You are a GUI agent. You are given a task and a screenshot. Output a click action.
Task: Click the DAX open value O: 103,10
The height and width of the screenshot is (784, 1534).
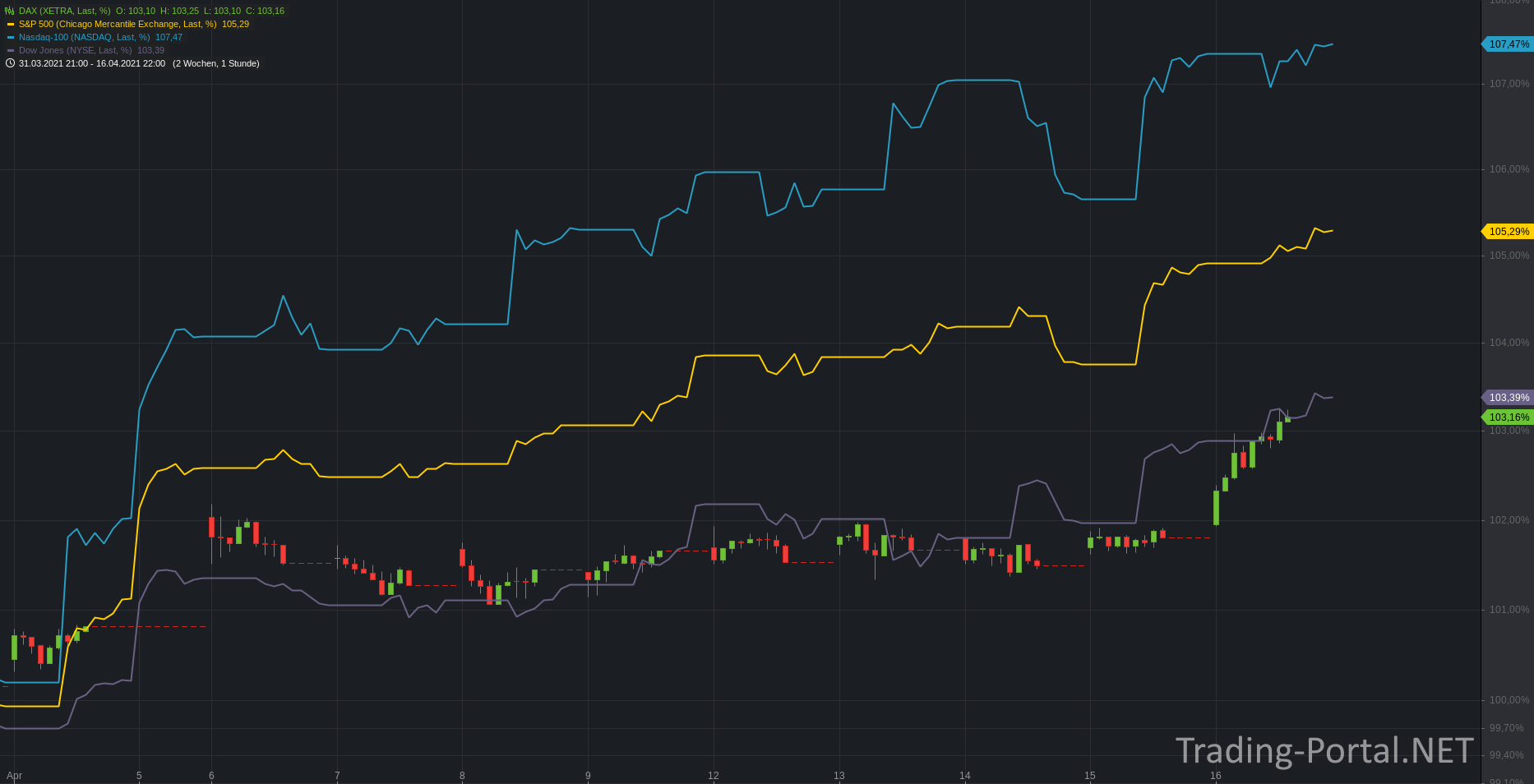[136, 11]
